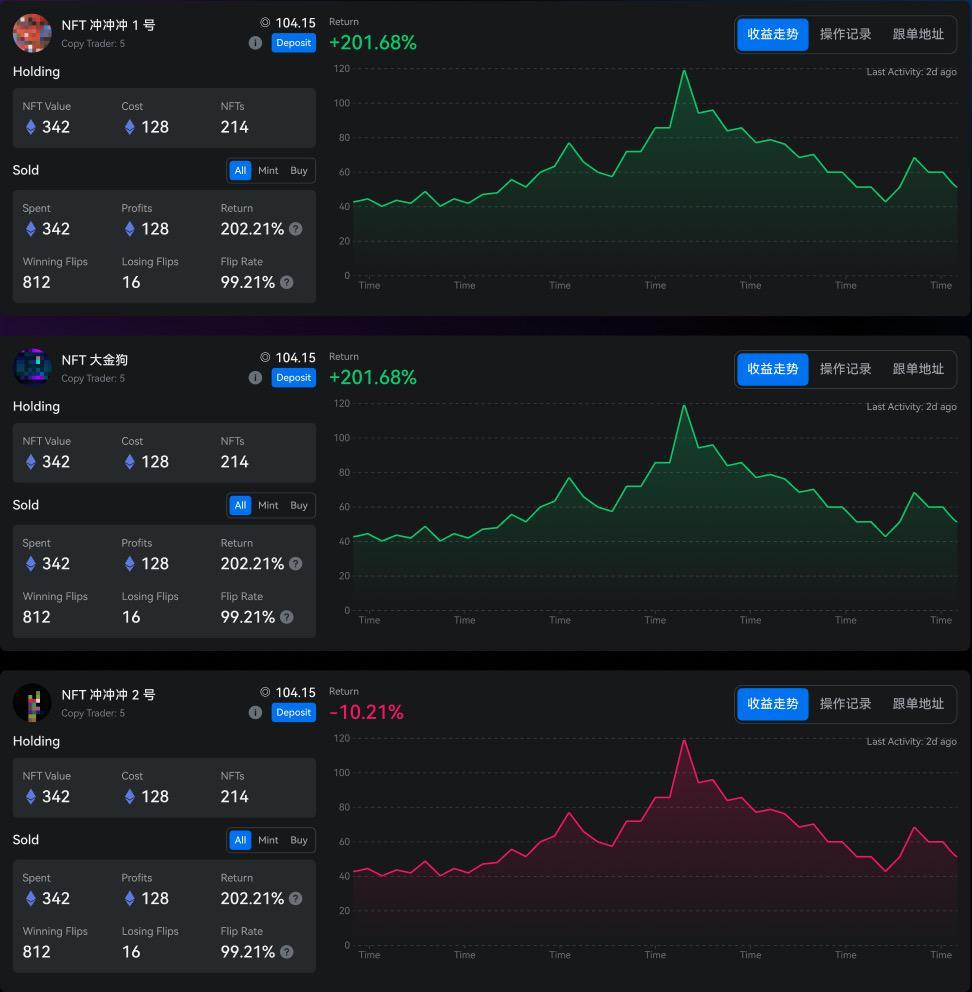Switch to 收益走势 tab for NFT 冲冲冲 2 号
This screenshot has height=992, width=972.
pyautogui.click(x=773, y=704)
